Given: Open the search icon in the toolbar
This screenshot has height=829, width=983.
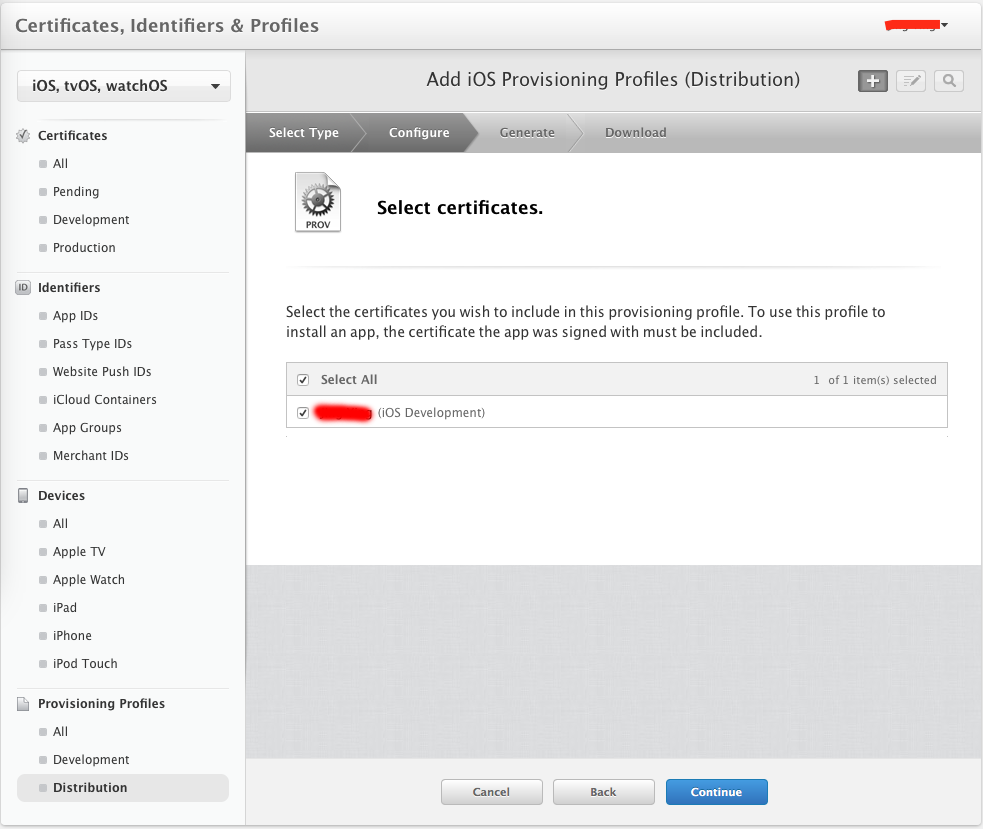Looking at the screenshot, I should pos(948,81).
